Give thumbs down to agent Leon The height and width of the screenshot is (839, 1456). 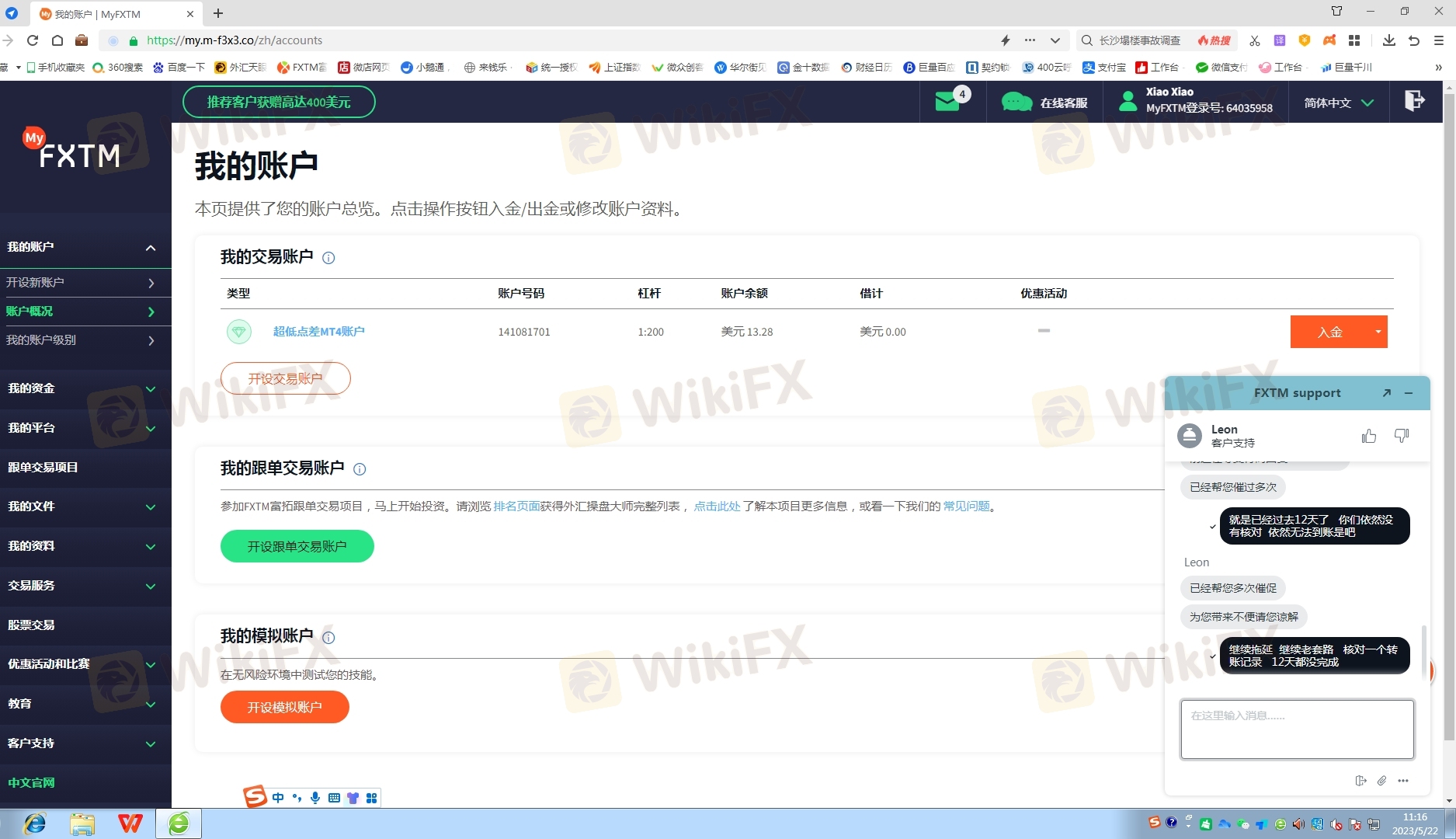pyautogui.click(x=1402, y=436)
